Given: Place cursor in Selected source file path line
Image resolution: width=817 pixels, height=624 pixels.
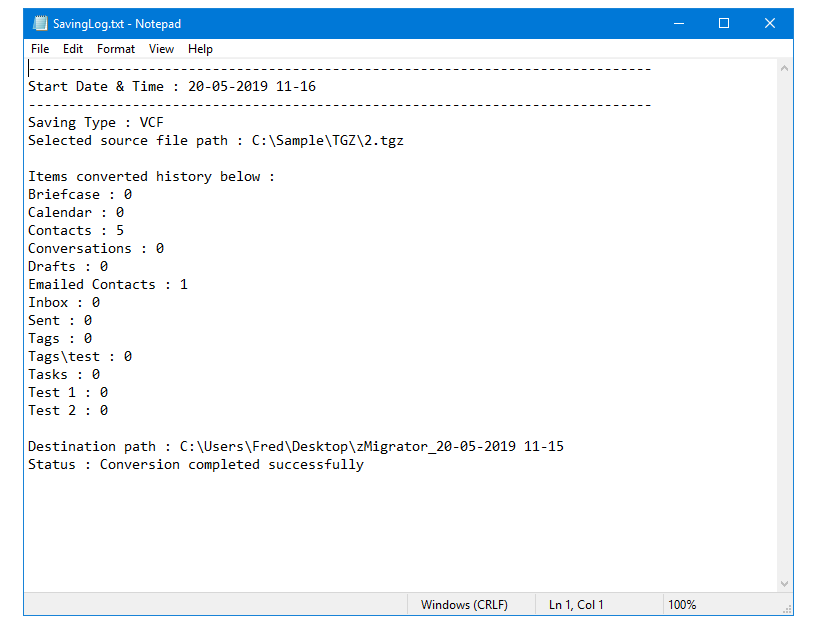Looking at the screenshot, I should (x=215, y=141).
